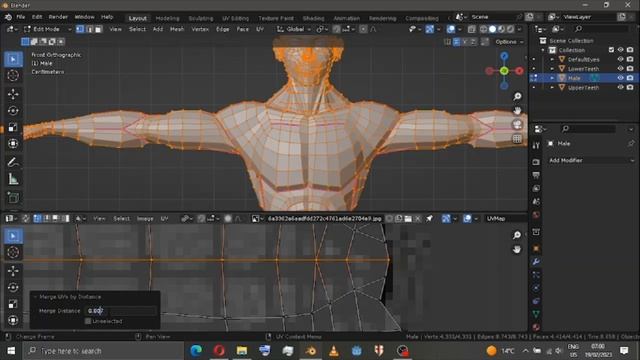Select the UV editor Scale tool
Viewport: 640px width, 360px height.
click(13, 304)
